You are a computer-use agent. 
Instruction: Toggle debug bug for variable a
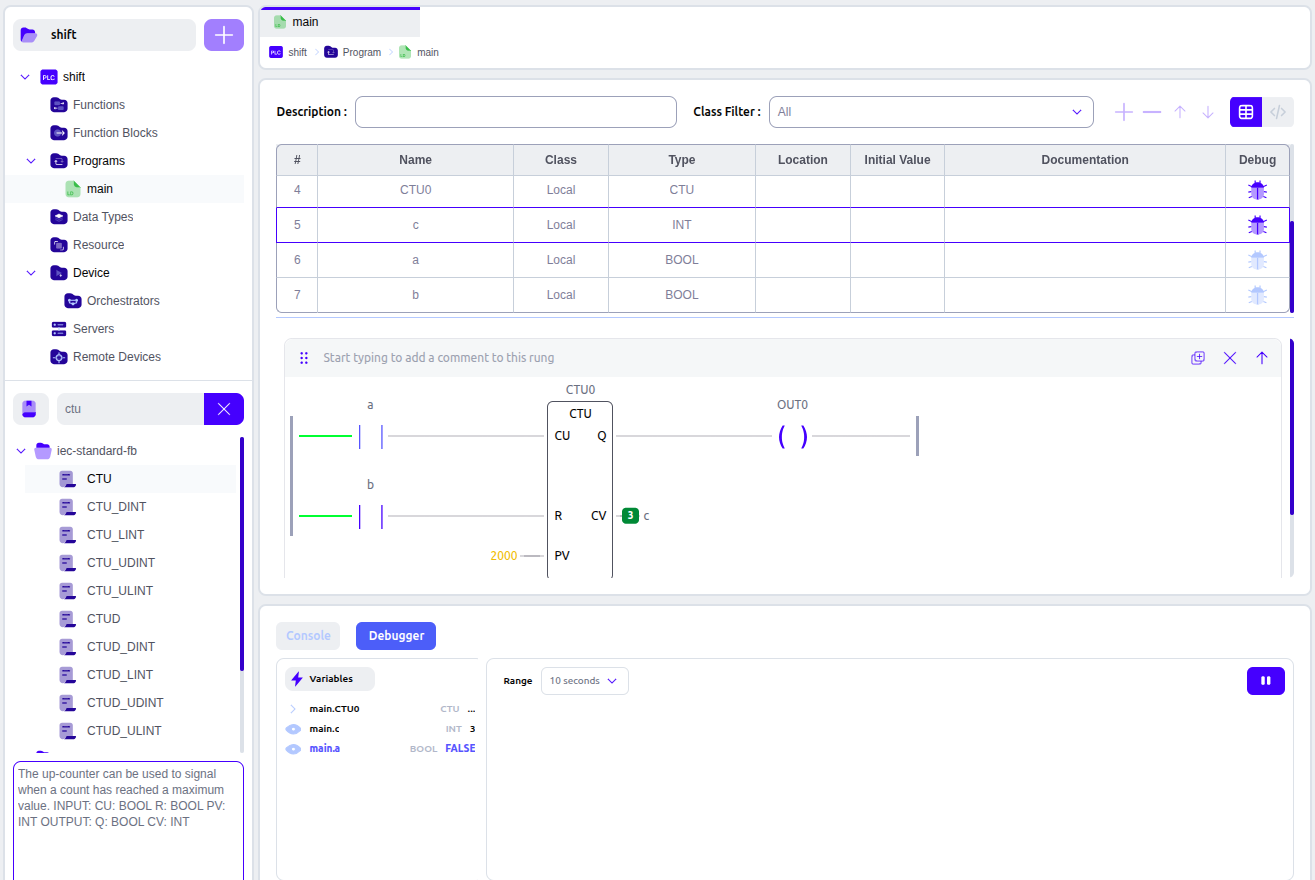point(1257,260)
